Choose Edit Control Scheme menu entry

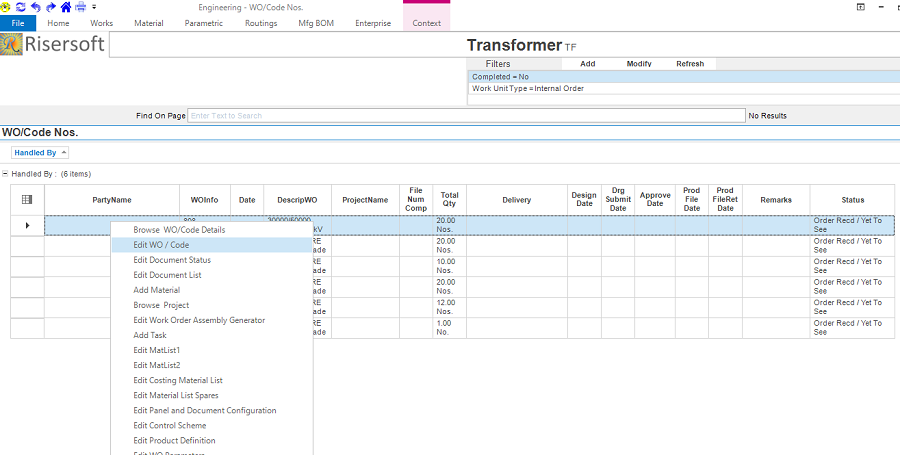click(212, 425)
